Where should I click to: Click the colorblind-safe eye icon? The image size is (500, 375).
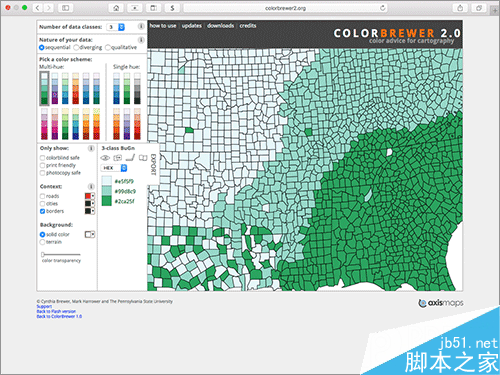[x=105, y=158]
